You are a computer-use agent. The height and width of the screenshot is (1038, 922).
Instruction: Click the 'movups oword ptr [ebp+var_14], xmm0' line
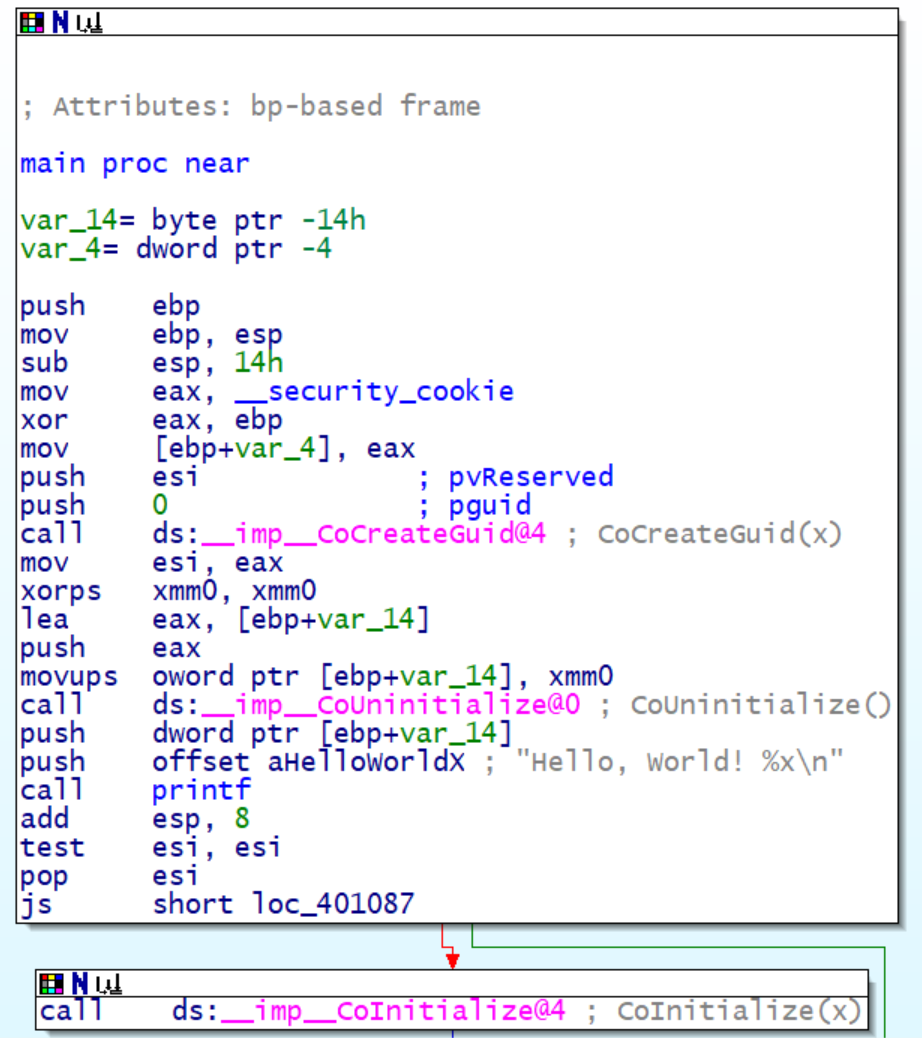pyautogui.click(x=317, y=677)
